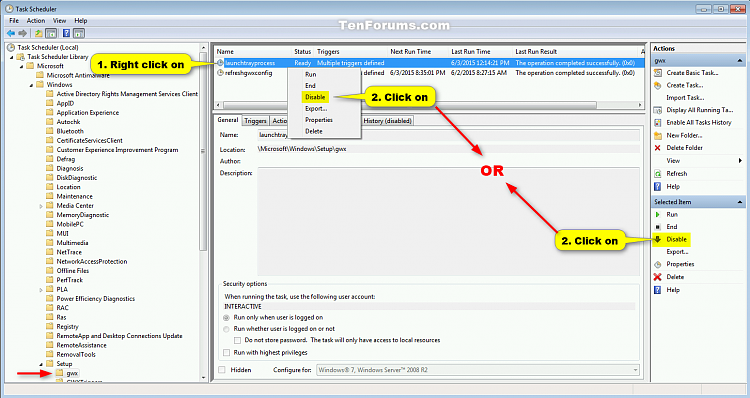750x398 pixels.
Task: Open the View submenu in Actions pane
Action: coord(698,161)
